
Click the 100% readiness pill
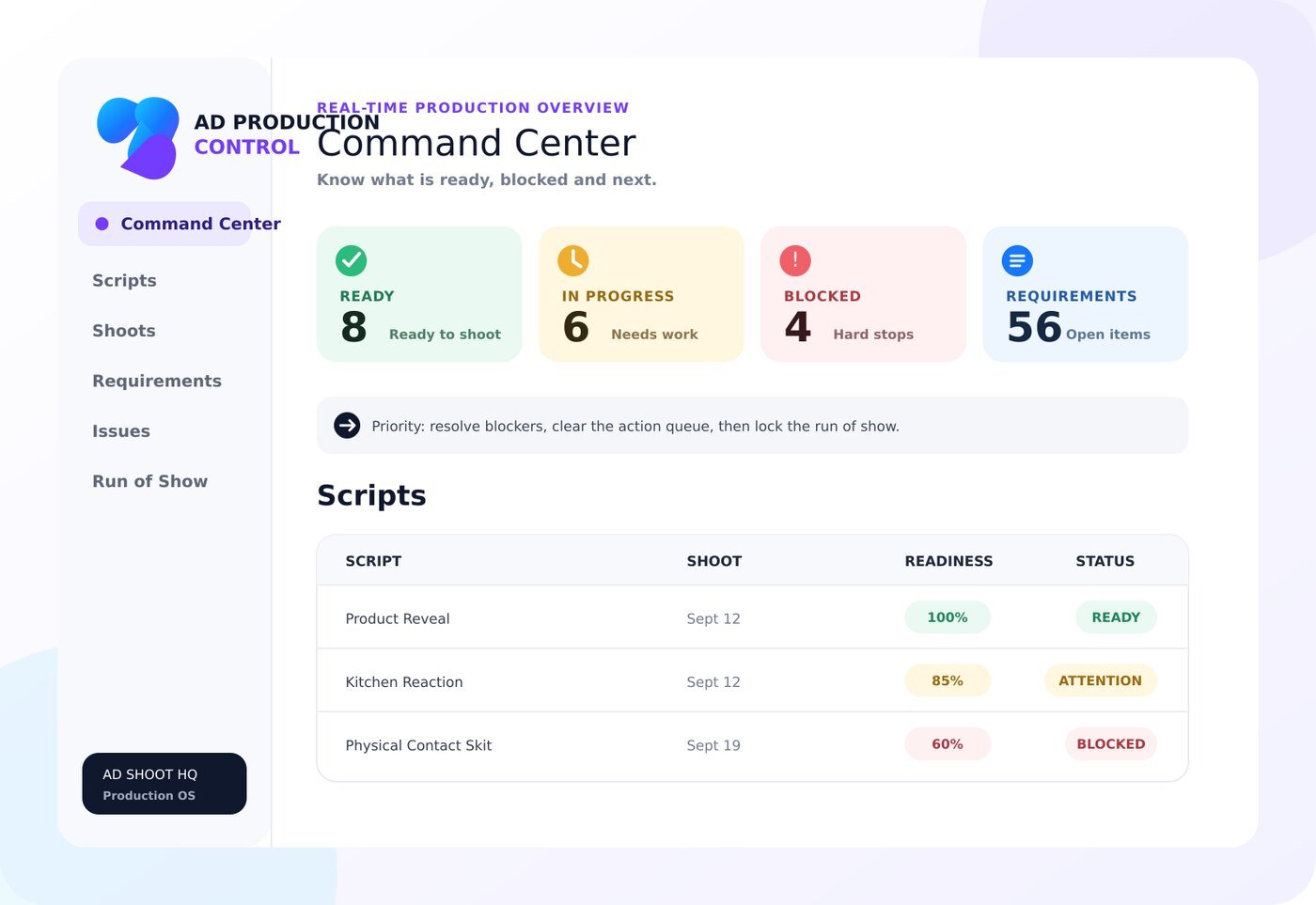(x=948, y=617)
